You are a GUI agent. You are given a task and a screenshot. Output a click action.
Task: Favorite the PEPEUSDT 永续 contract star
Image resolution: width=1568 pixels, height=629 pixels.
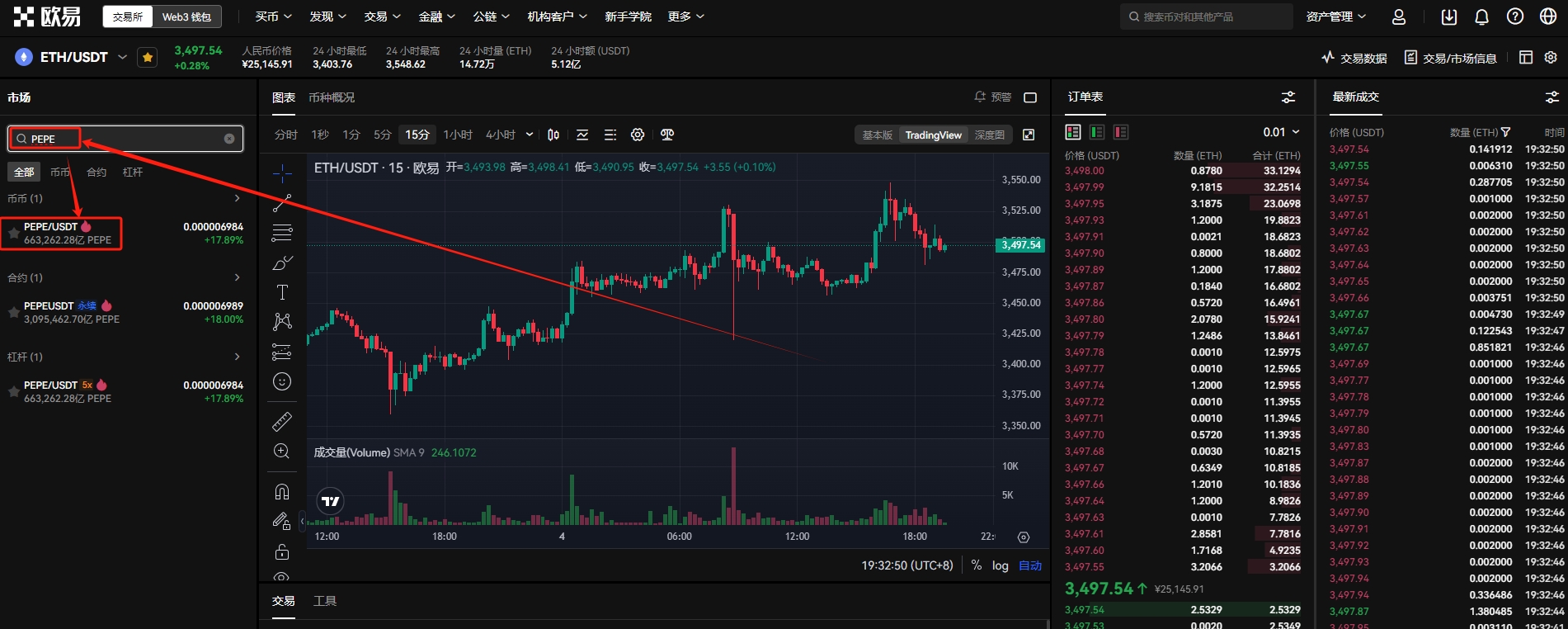point(13,312)
